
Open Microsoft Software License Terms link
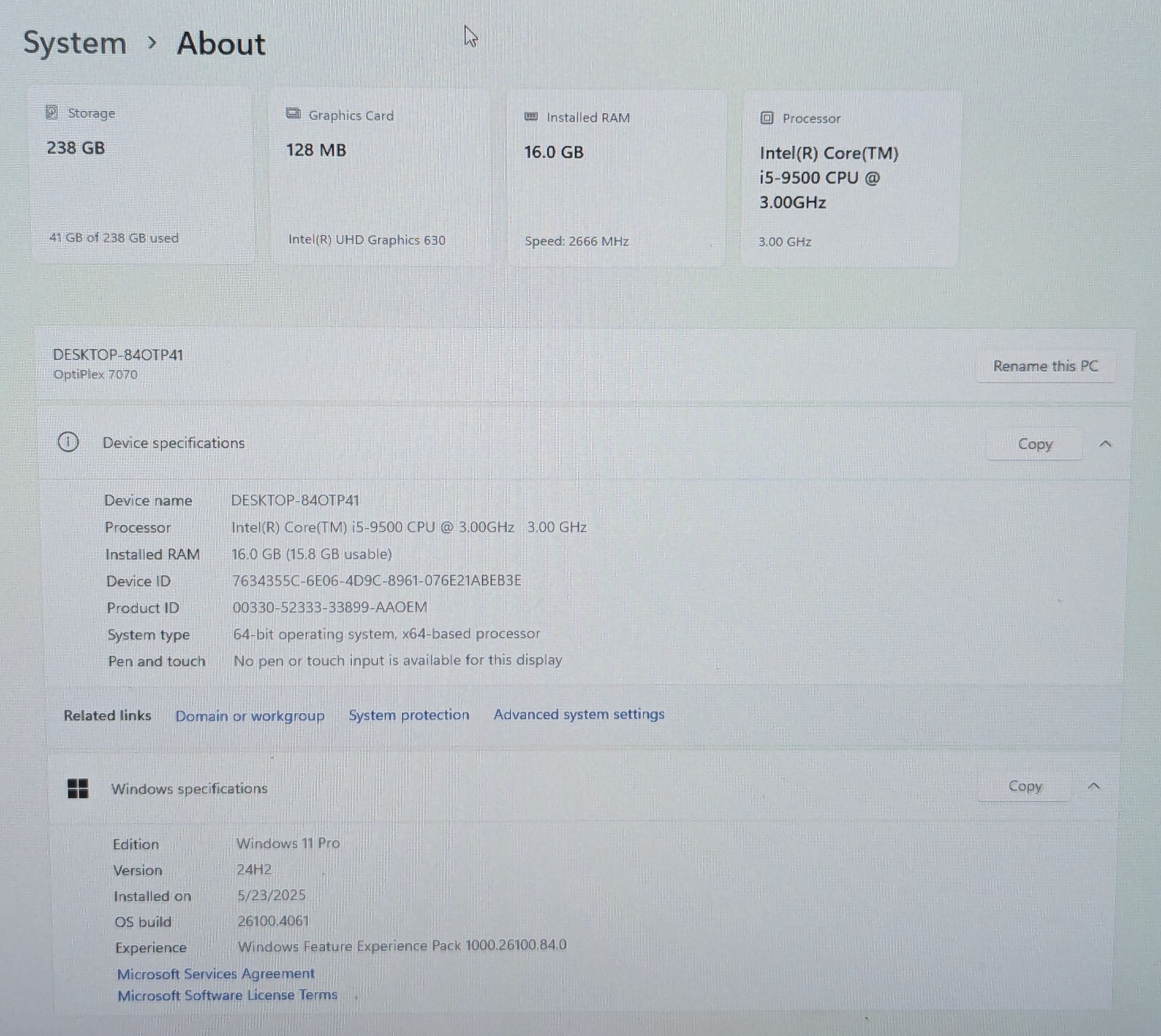point(227,995)
